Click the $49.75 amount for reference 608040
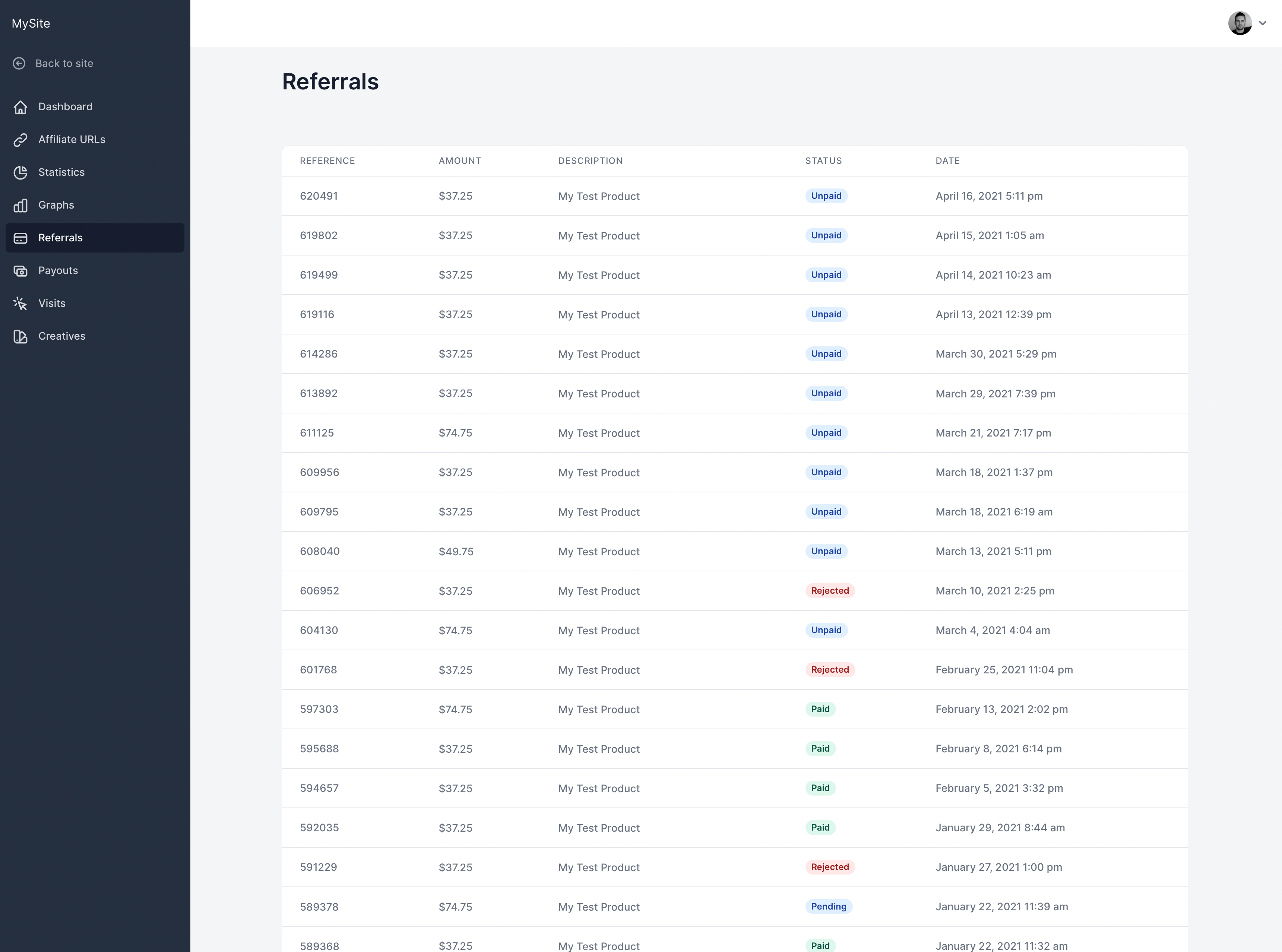 (x=456, y=552)
